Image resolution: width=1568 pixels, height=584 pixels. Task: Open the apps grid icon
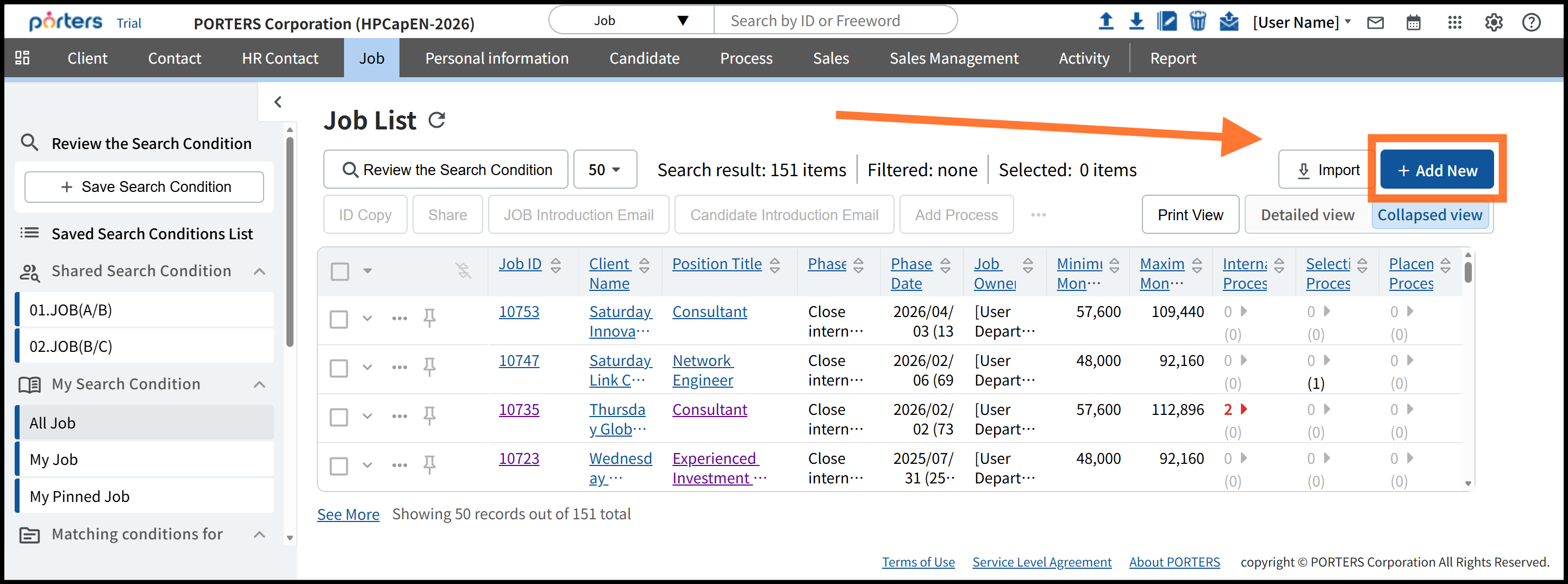1454,22
